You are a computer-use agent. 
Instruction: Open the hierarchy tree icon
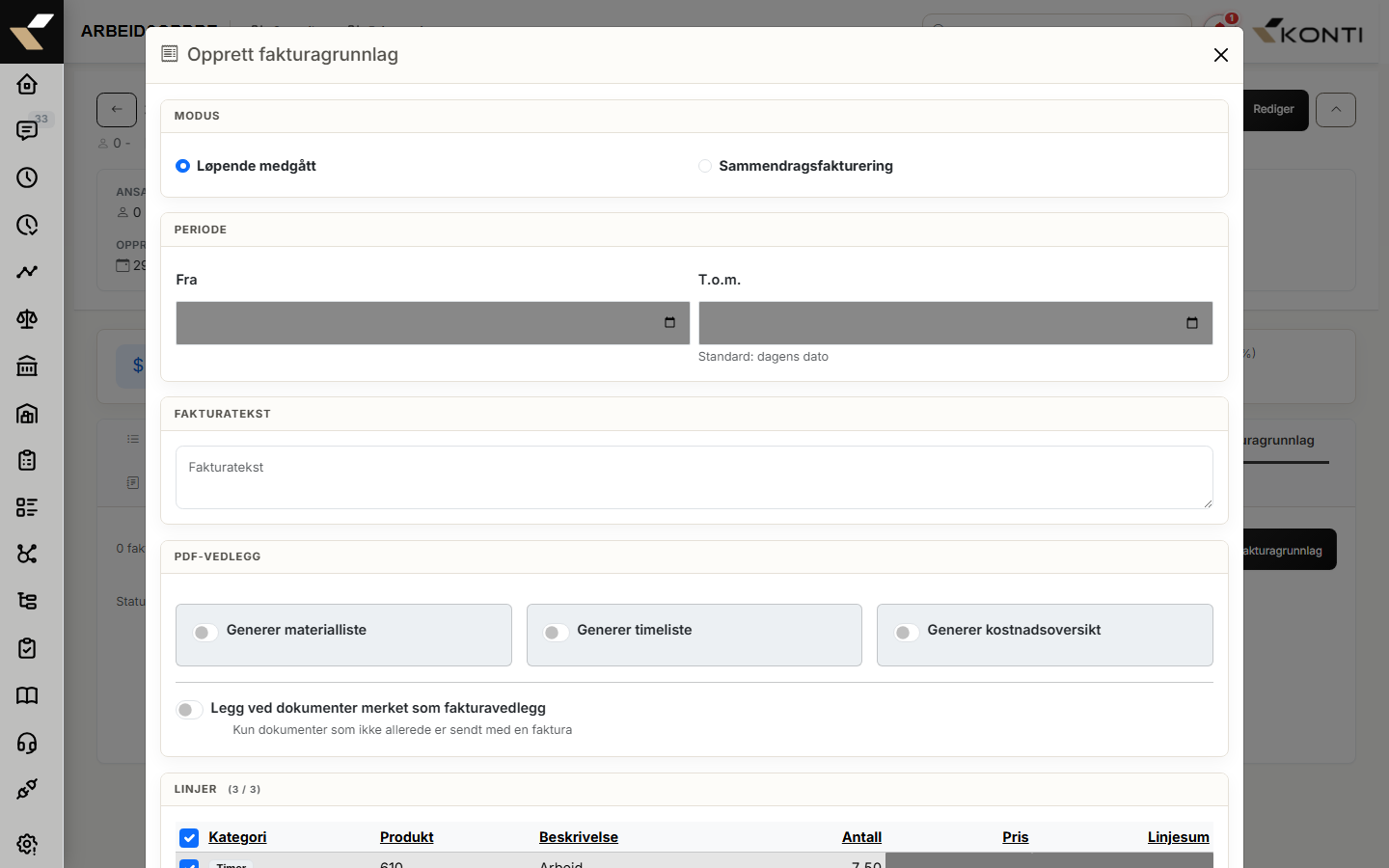[x=27, y=601]
